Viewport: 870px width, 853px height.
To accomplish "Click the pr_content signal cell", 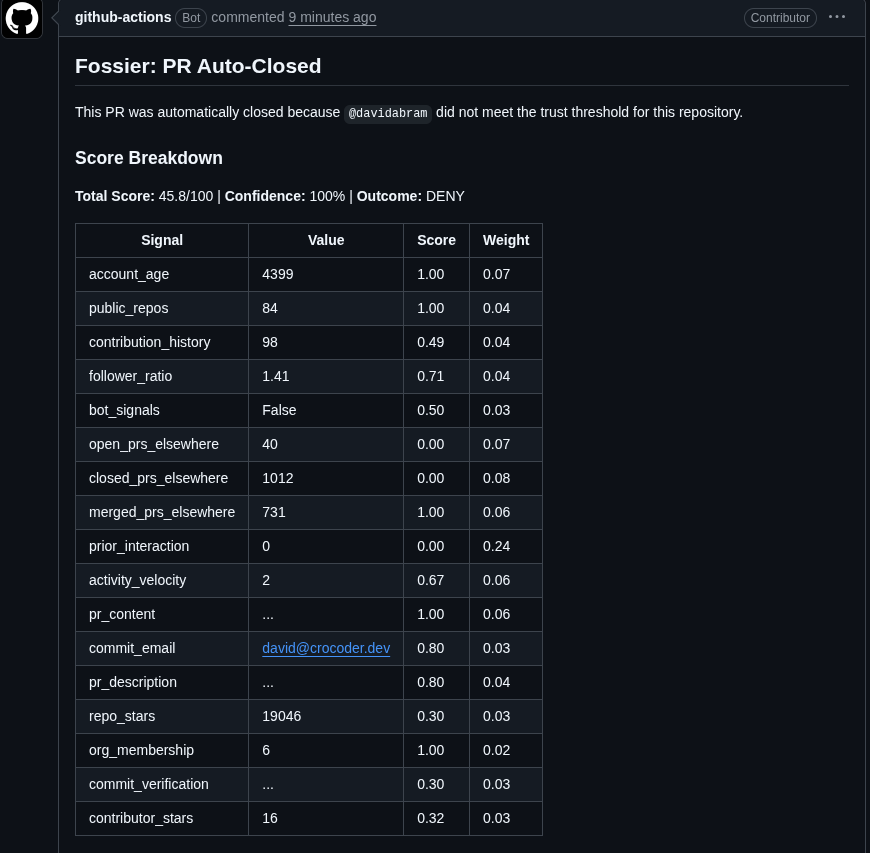I will [x=162, y=614].
